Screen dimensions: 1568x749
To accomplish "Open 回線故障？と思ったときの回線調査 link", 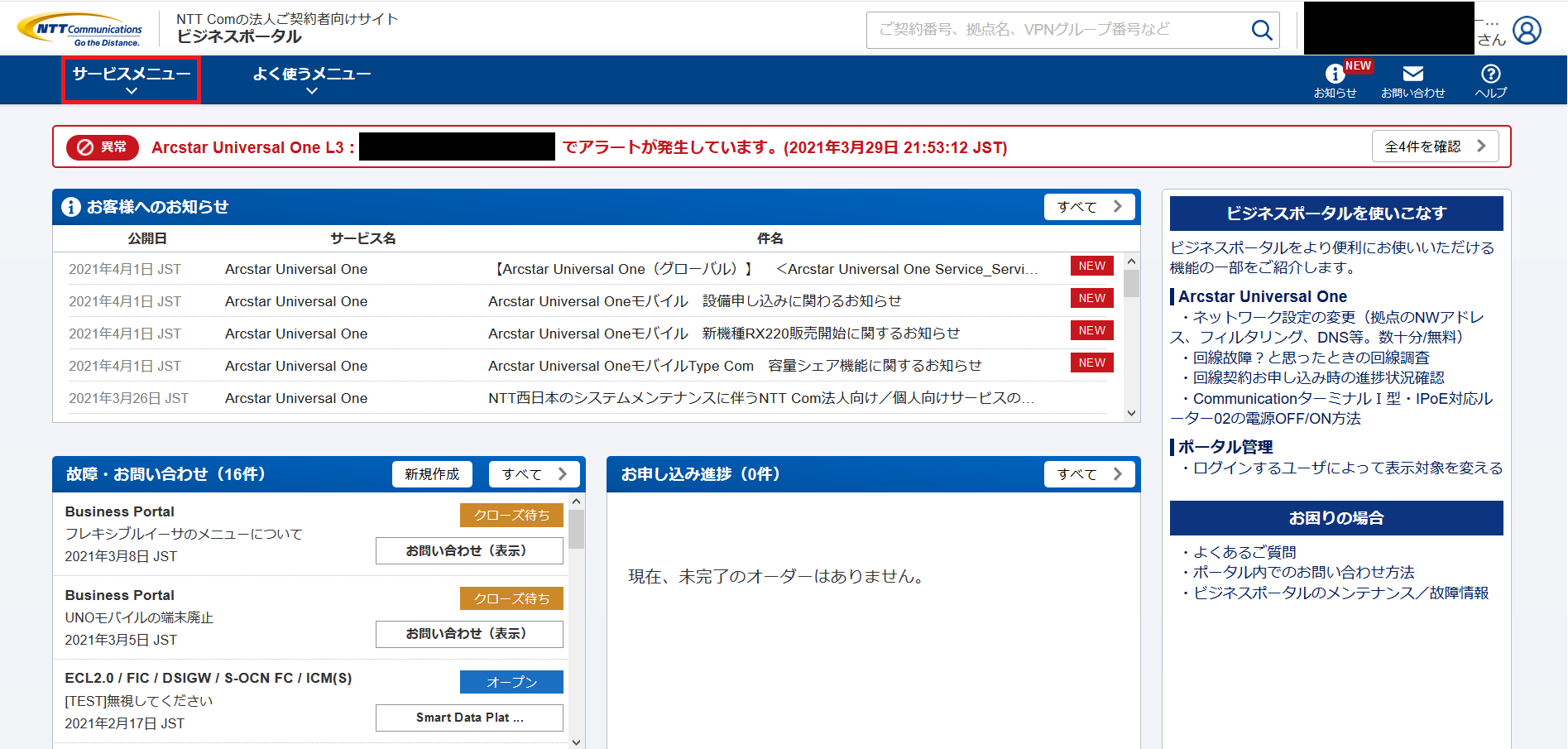I will click(x=1311, y=358).
